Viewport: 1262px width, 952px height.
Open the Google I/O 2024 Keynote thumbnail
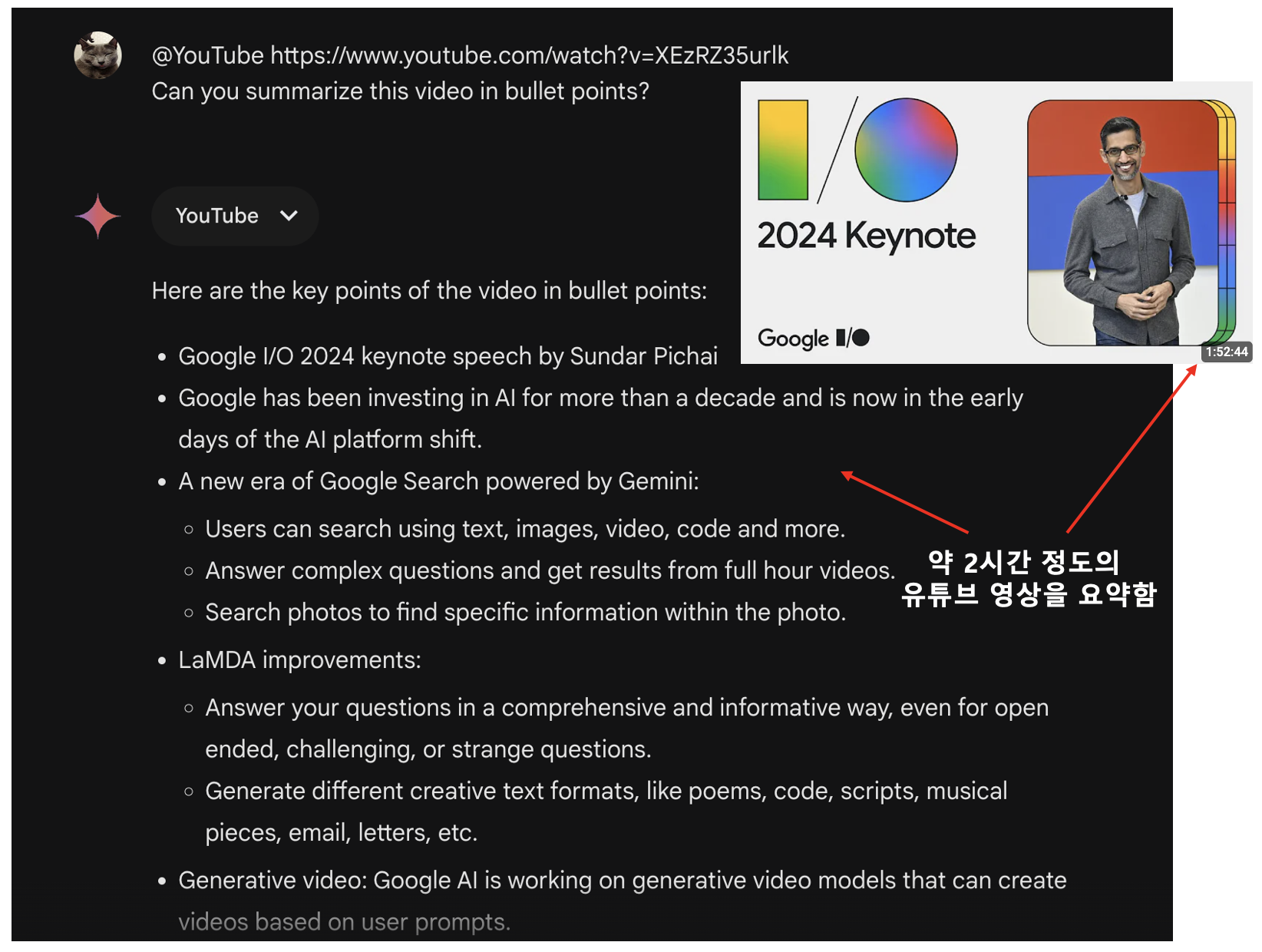coord(996,223)
